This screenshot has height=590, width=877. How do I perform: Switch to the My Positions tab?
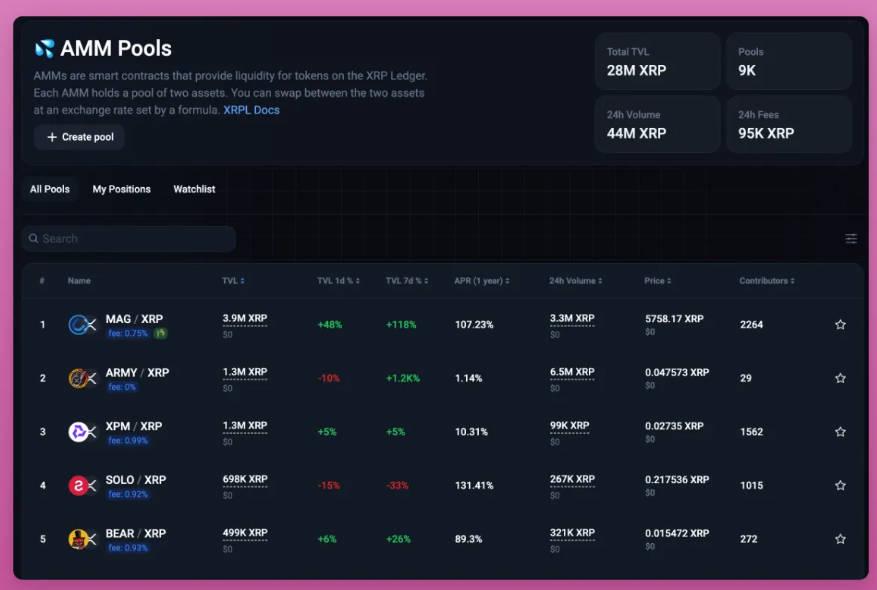[x=121, y=189]
